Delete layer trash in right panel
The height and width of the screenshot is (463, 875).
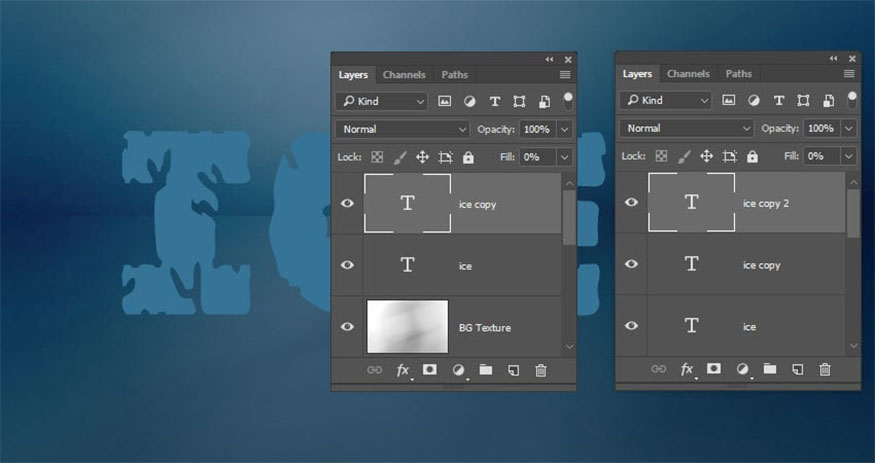click(x=825, y=369)
